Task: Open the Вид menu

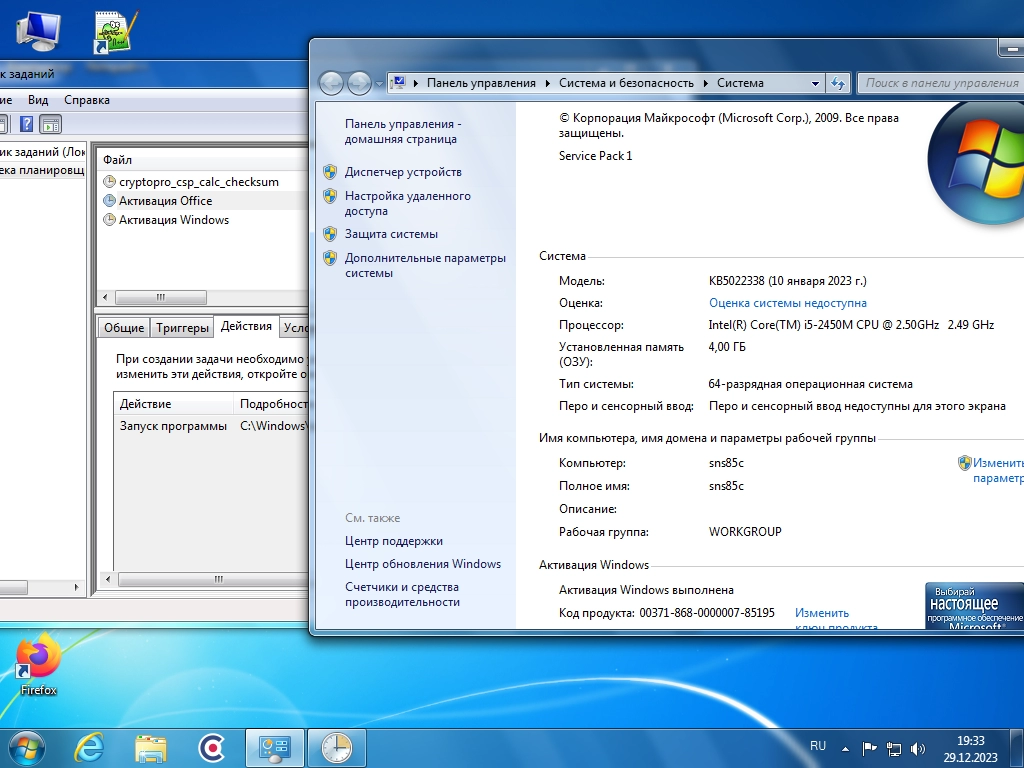Action: pyautogui.click(x=38, y=100)
